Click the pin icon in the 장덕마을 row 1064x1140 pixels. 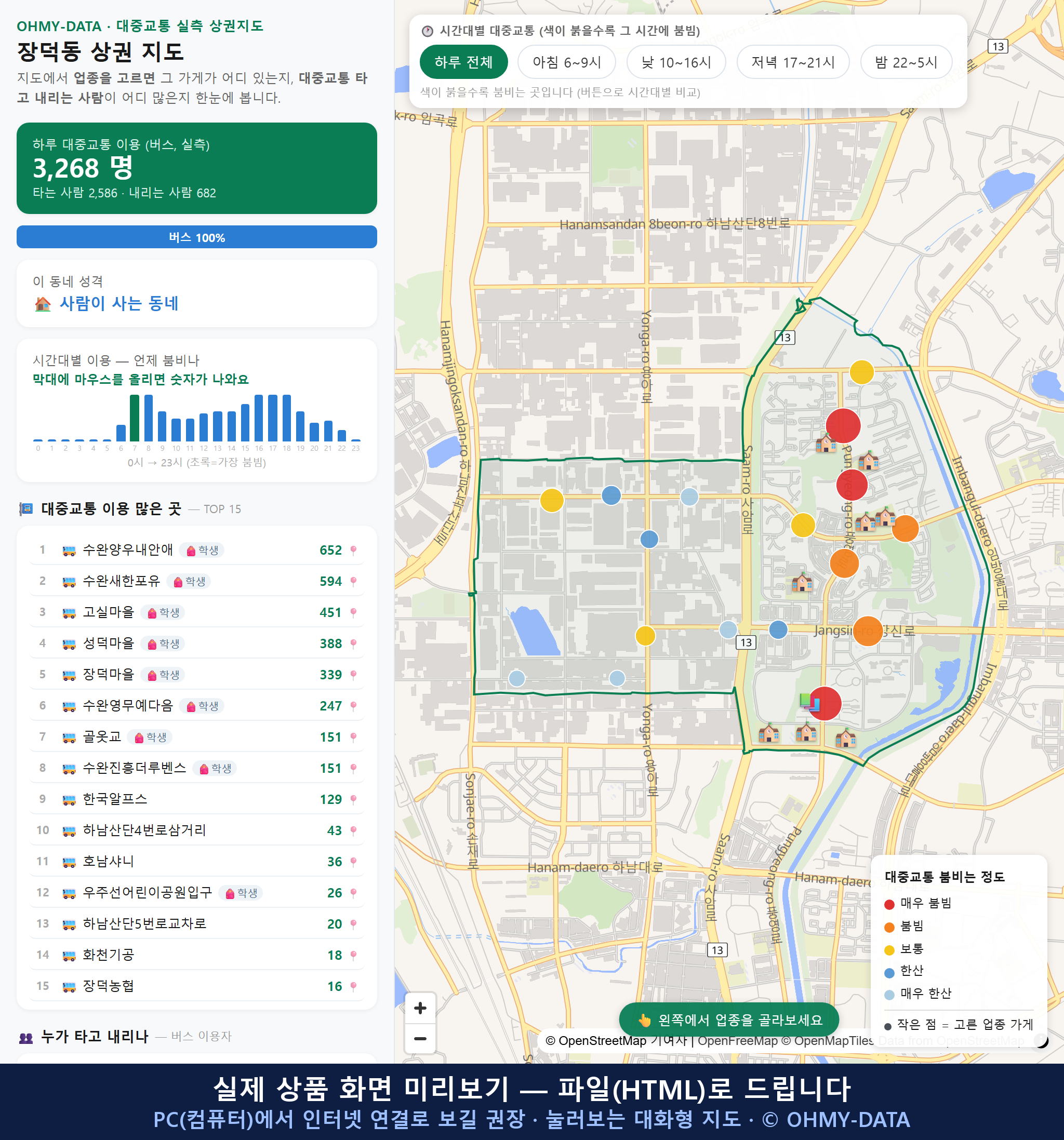pos(353,675)
